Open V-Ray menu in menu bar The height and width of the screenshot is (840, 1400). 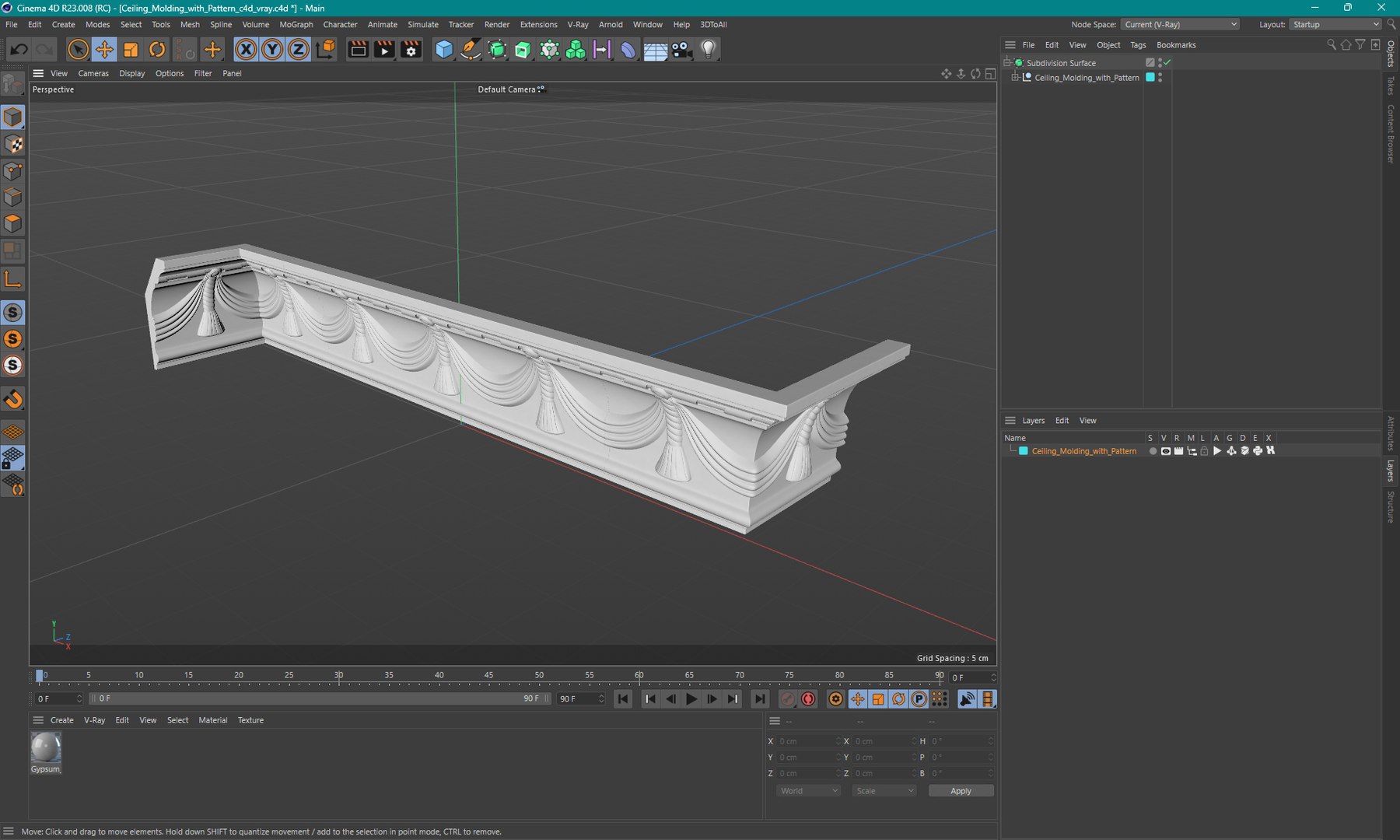click(x=578, y=24)
